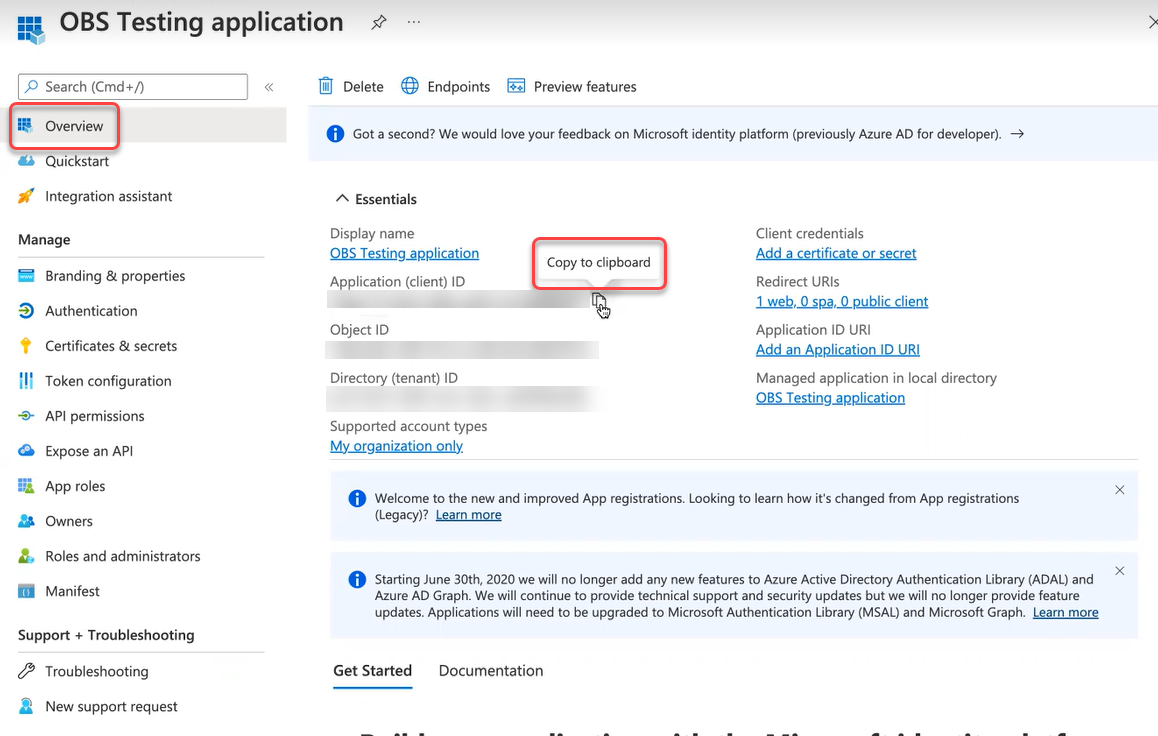Copy Application client ID to clipboard
1158x736 pixels.
click(598, 300)
